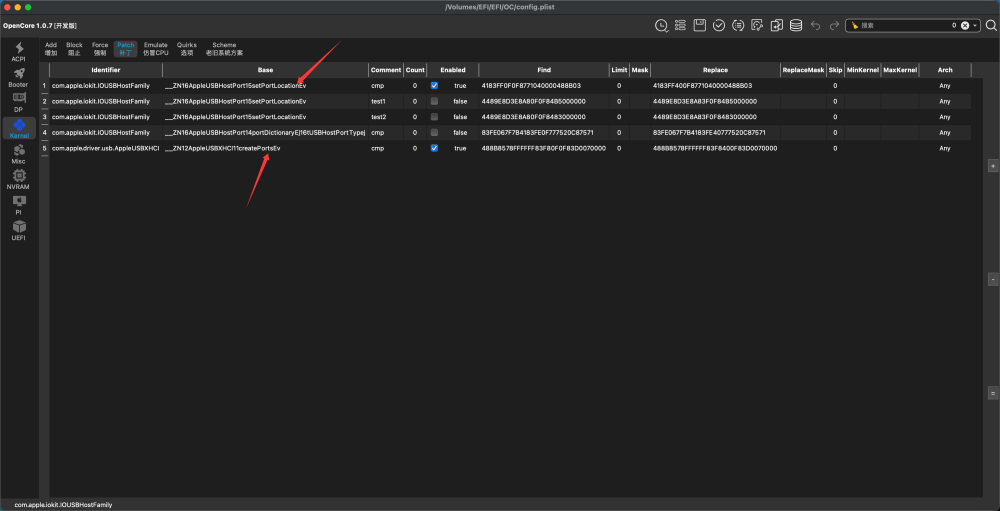Select Identifier cell com.apple.driver.usb.AppleUSBXHCI

(106, 148)
